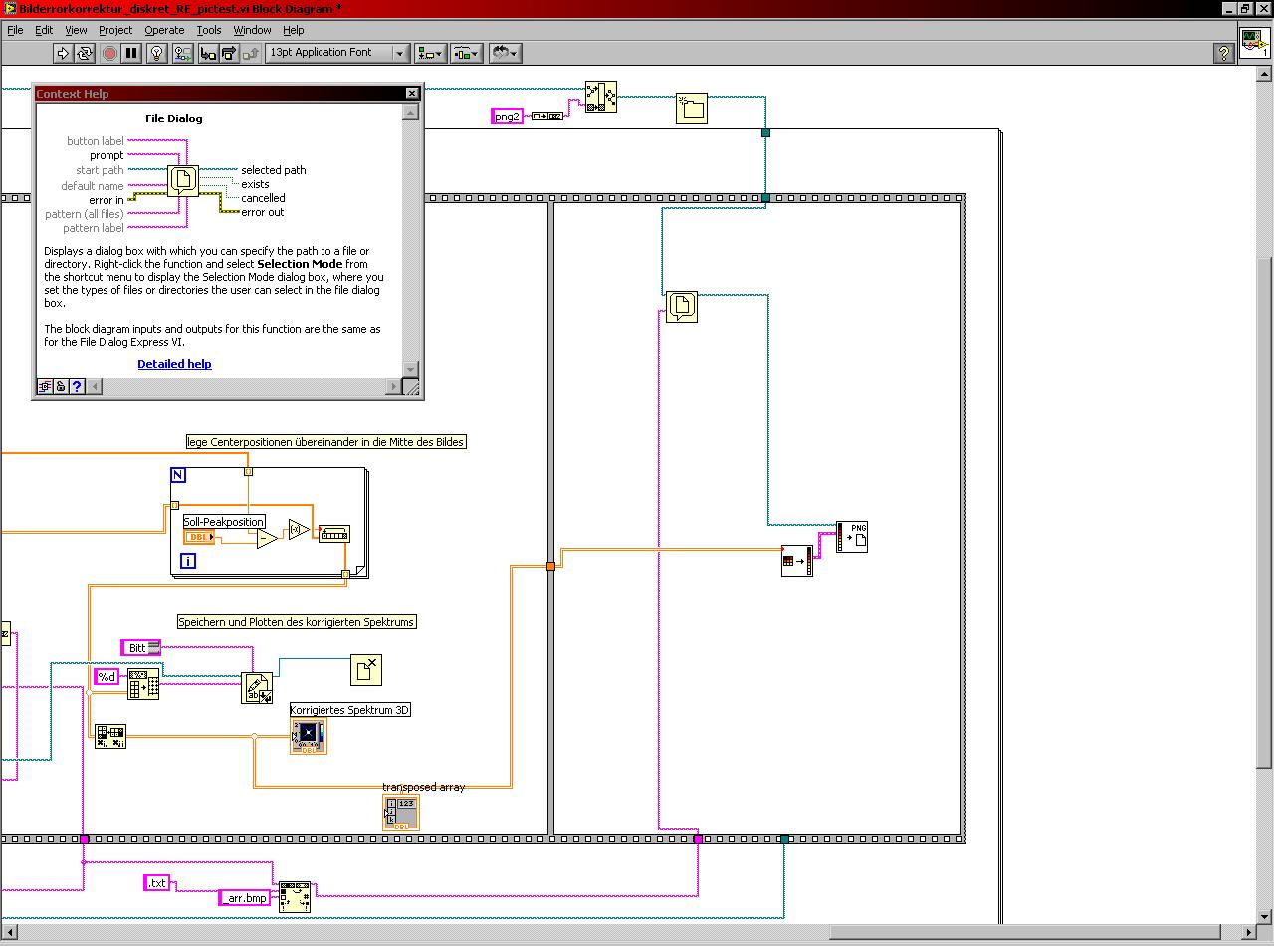Open the Edit menu
Screen dimensions: 1288x946
pyautogui.click(x=44, y=30)
